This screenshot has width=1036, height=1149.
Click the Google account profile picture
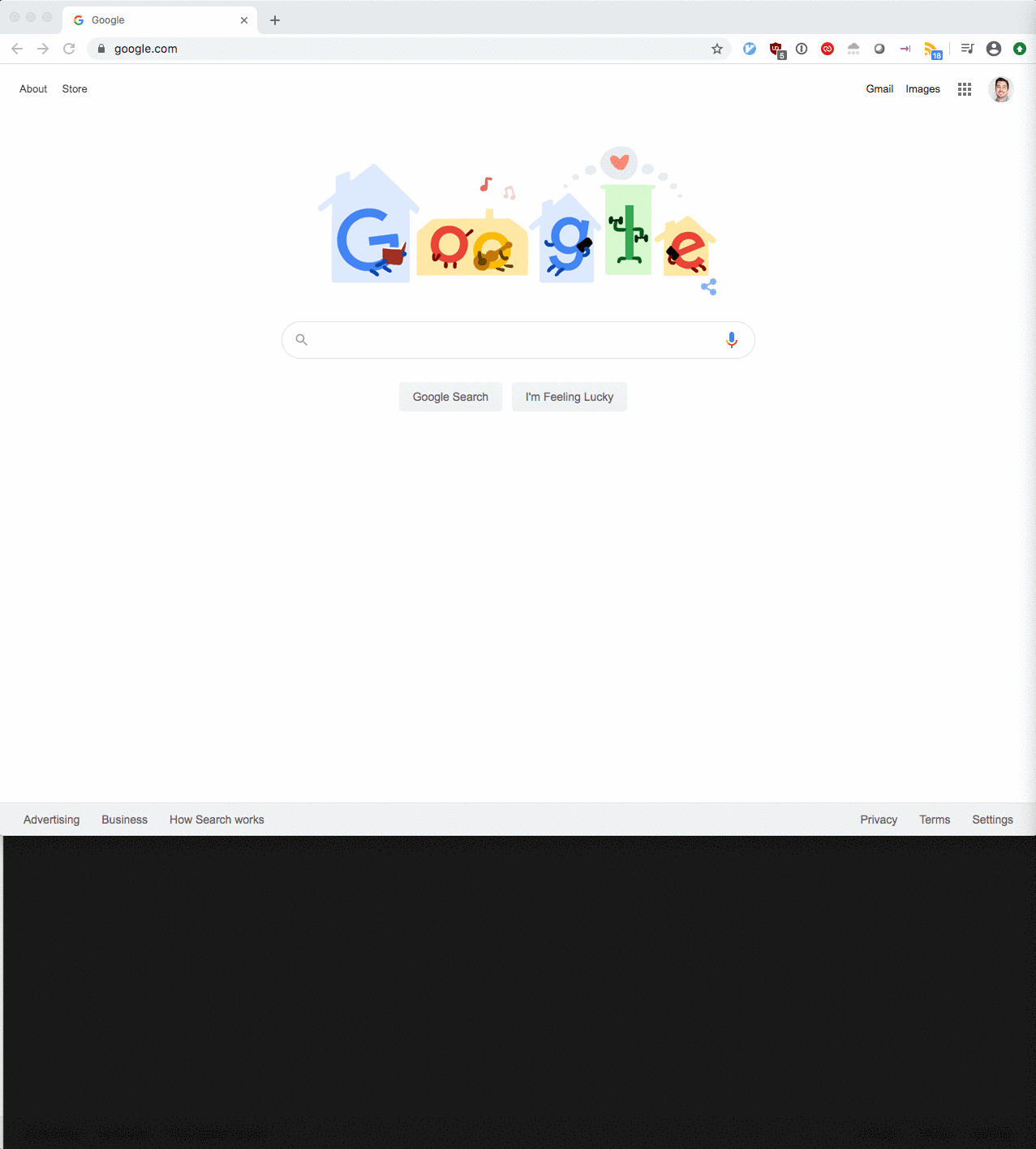click(x=1001, y=89)
